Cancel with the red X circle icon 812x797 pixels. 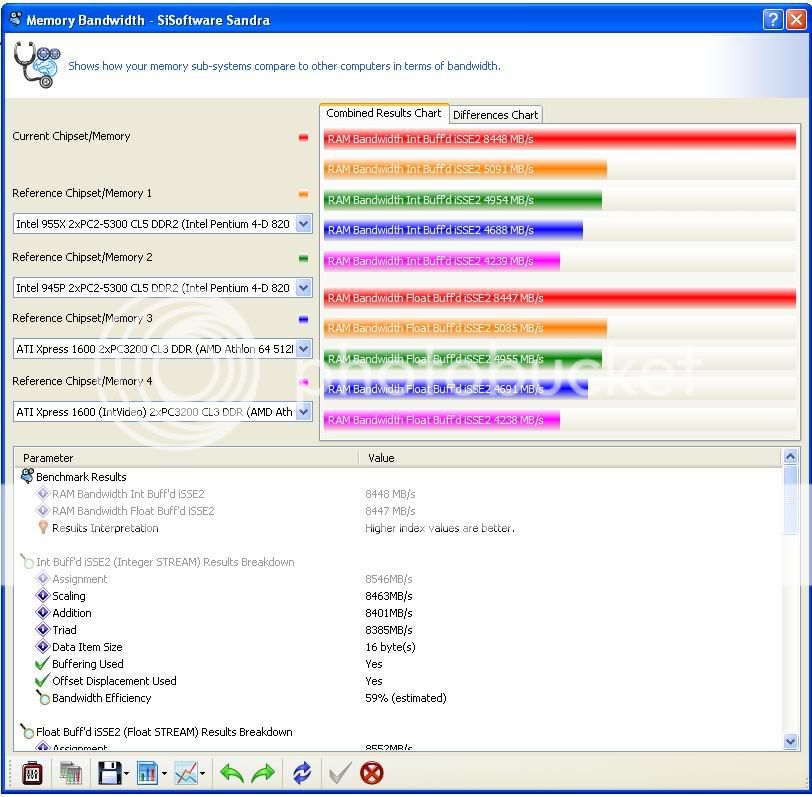tap(372, 773)
